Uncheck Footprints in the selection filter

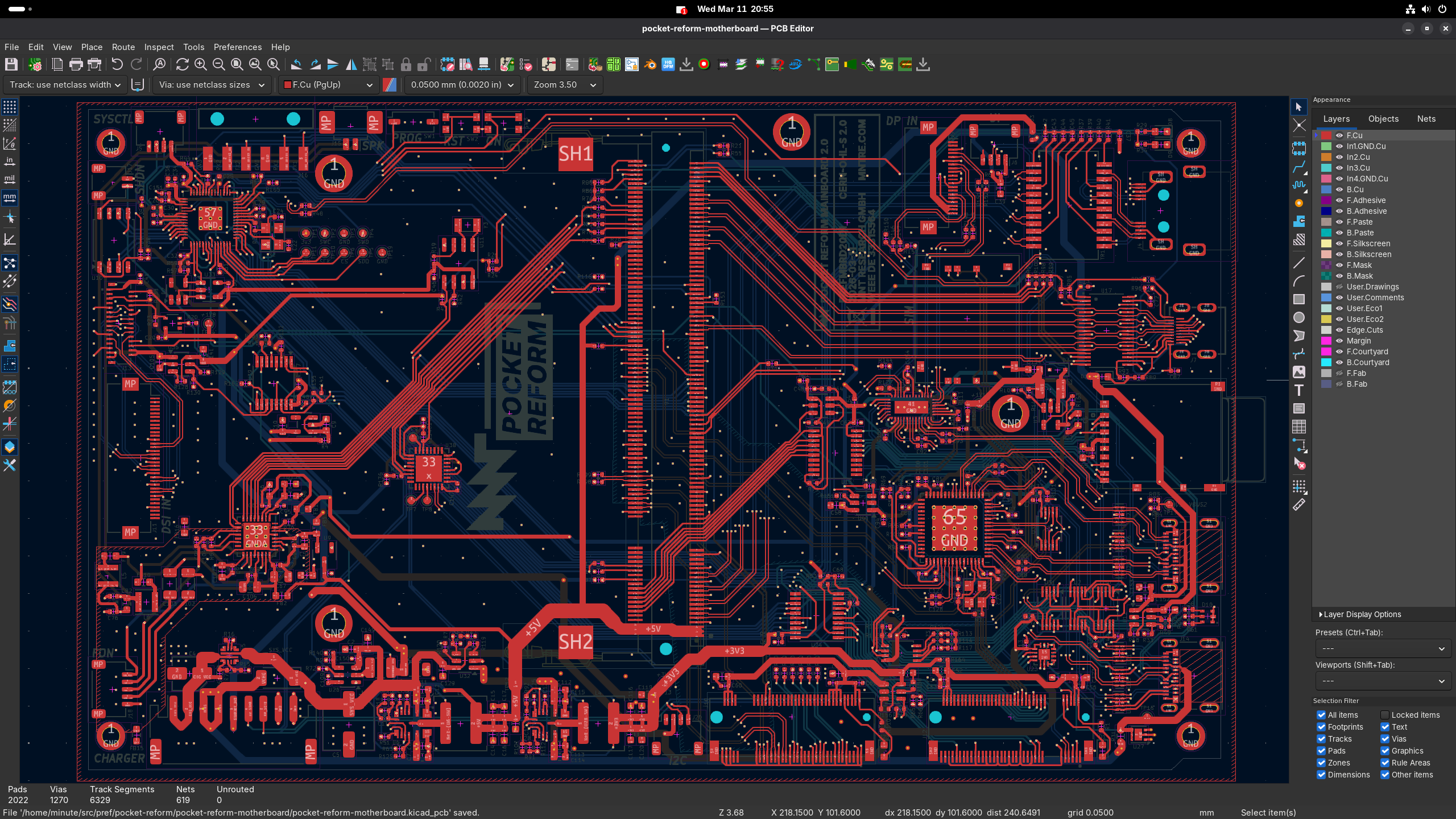coord(1321,727)
